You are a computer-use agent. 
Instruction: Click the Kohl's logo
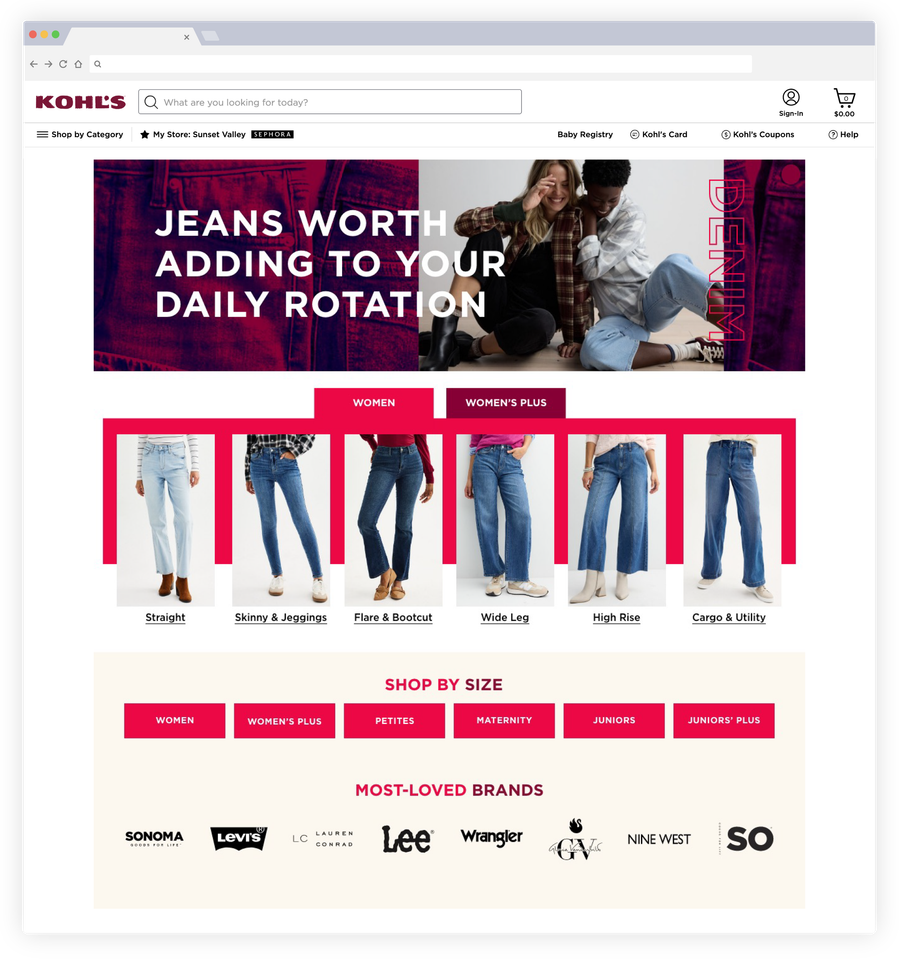tap(81, 102)
